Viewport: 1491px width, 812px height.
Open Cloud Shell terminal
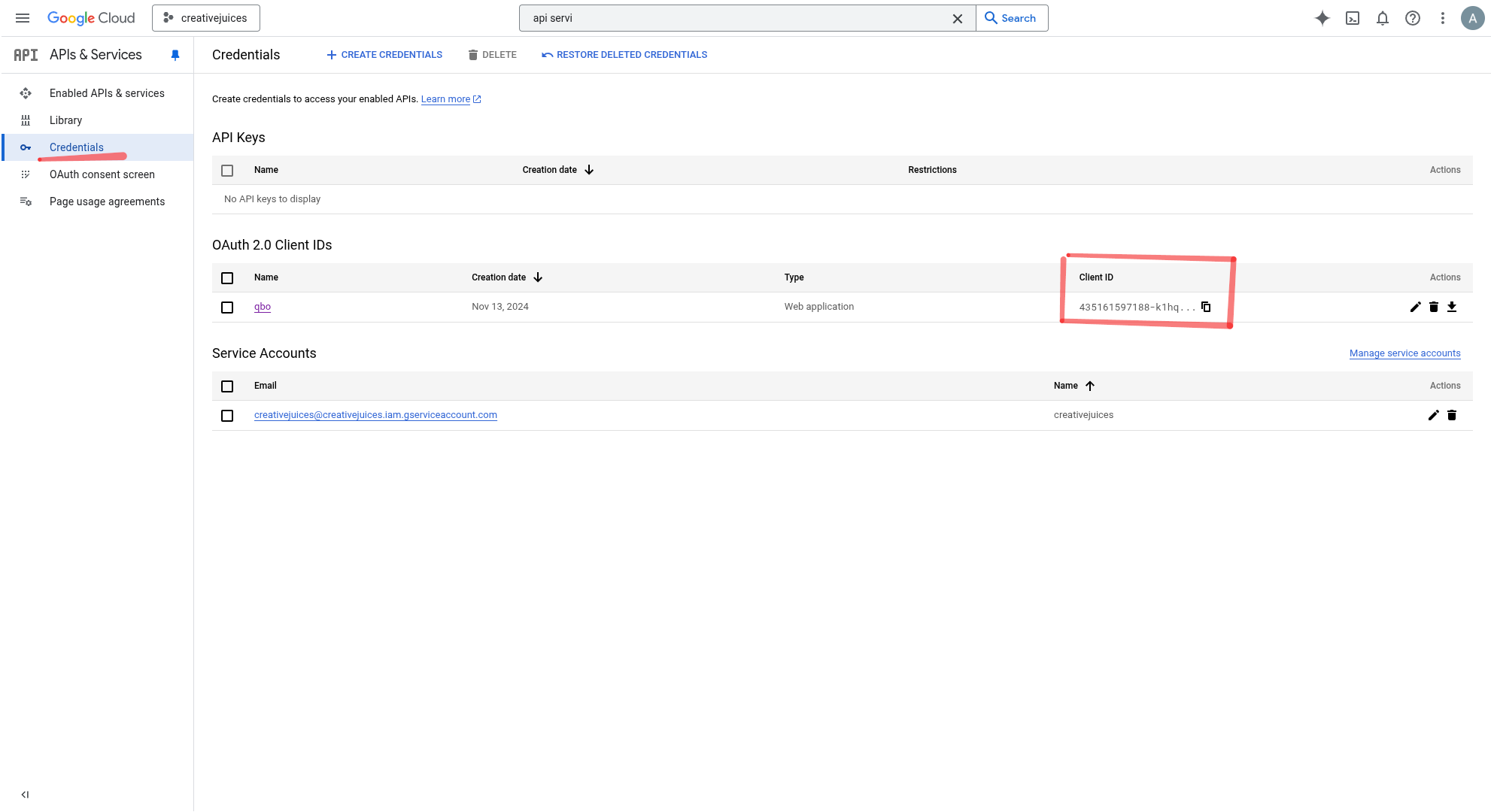pyautogui.click(x=1352, y=18)
